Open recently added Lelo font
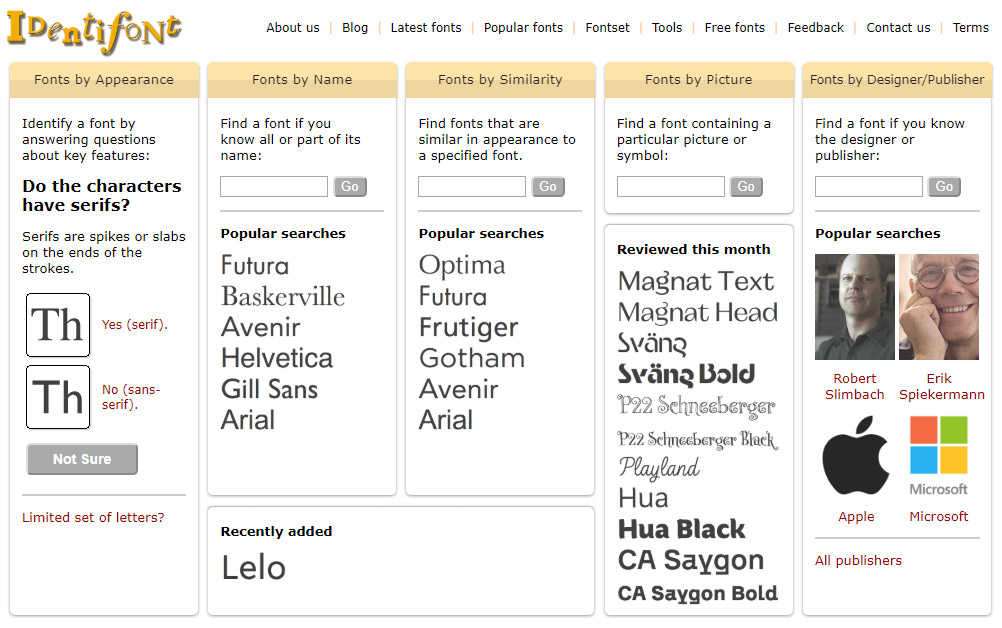 point(253,568)
